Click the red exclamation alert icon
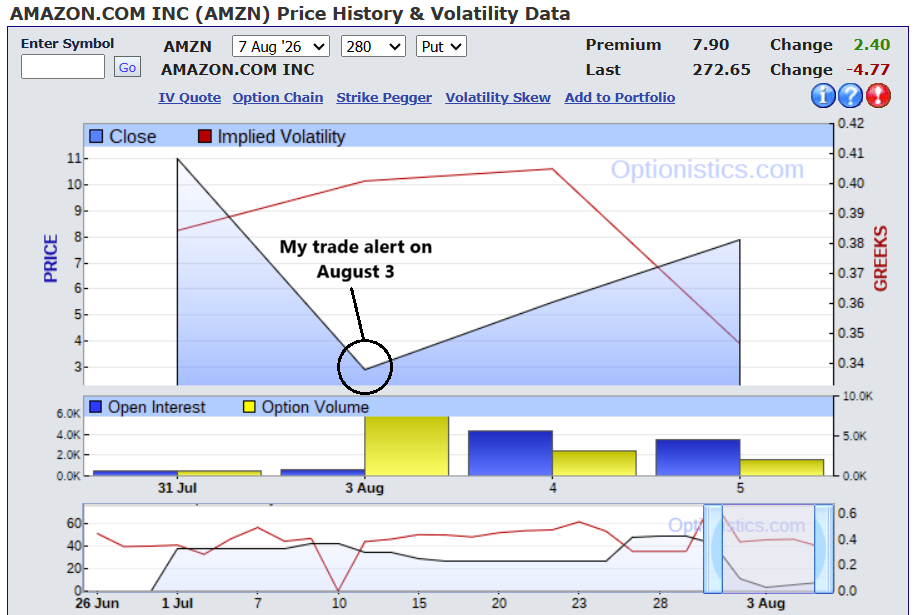 (878, 95)
